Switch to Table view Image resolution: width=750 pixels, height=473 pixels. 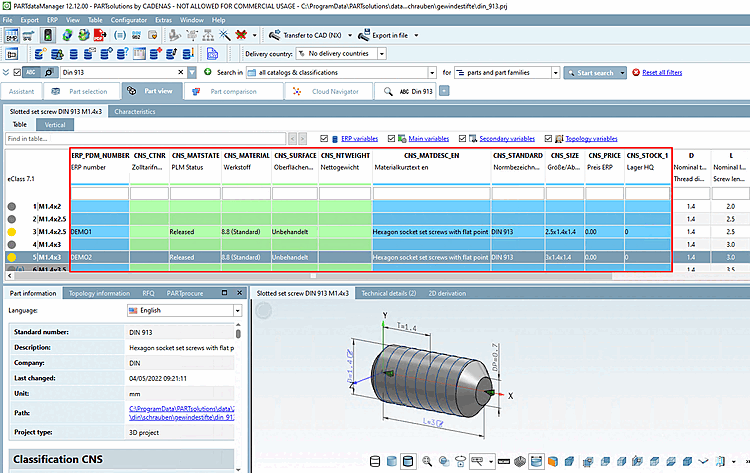(x=20, y=124)
